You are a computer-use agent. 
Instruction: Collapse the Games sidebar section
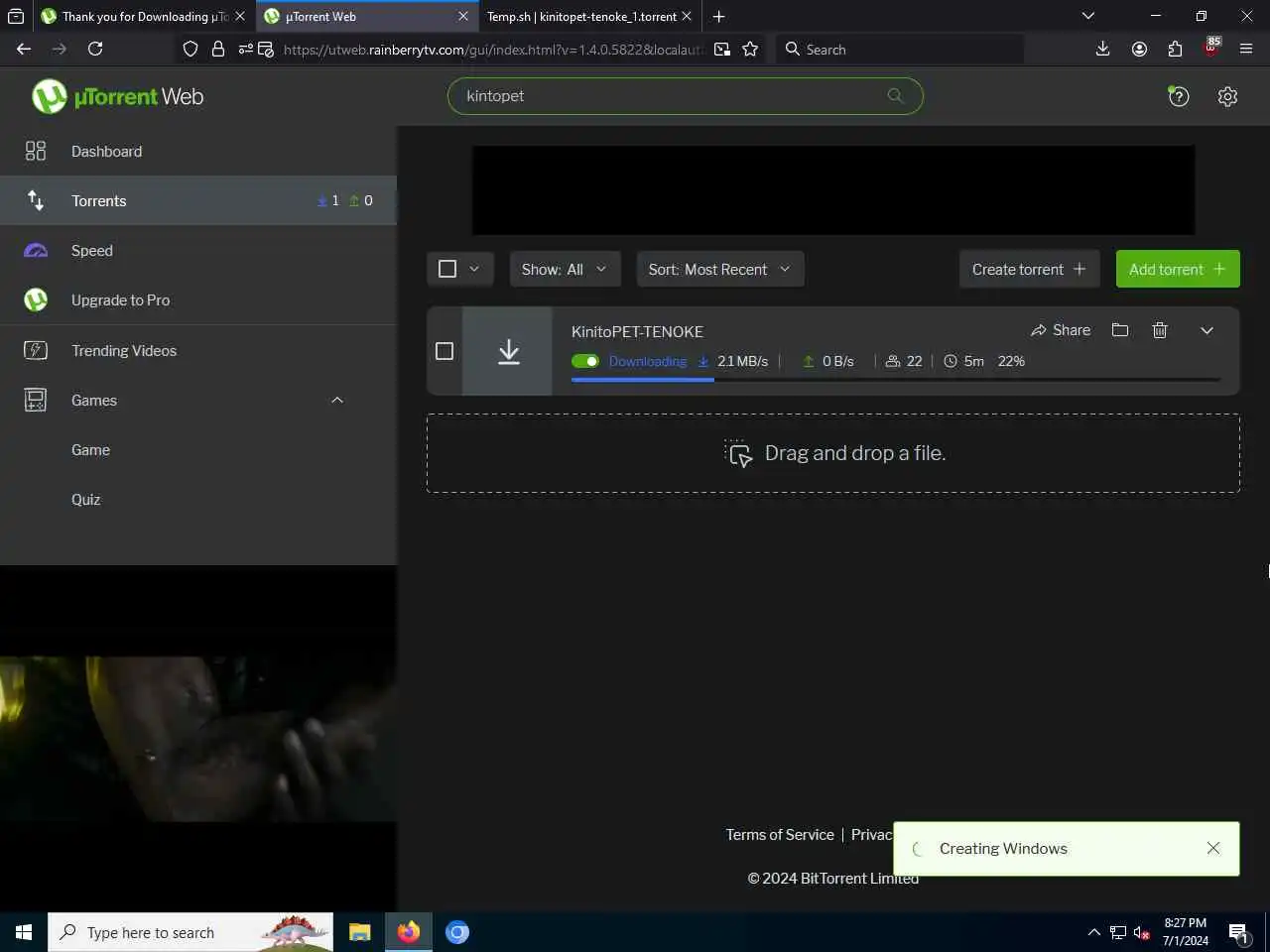pyautogui.click(x=337, y=400)
